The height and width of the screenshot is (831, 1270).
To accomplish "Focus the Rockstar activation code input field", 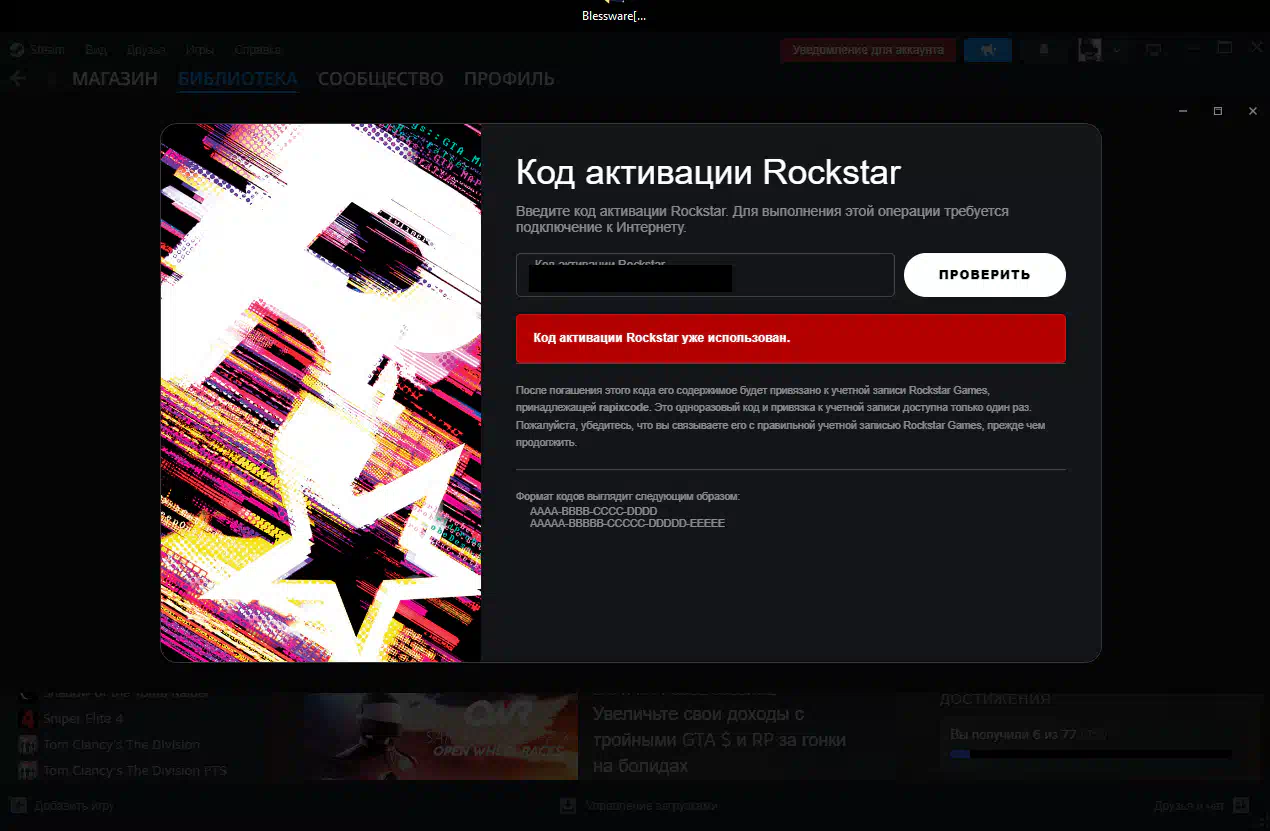I will tap(705, 275).
